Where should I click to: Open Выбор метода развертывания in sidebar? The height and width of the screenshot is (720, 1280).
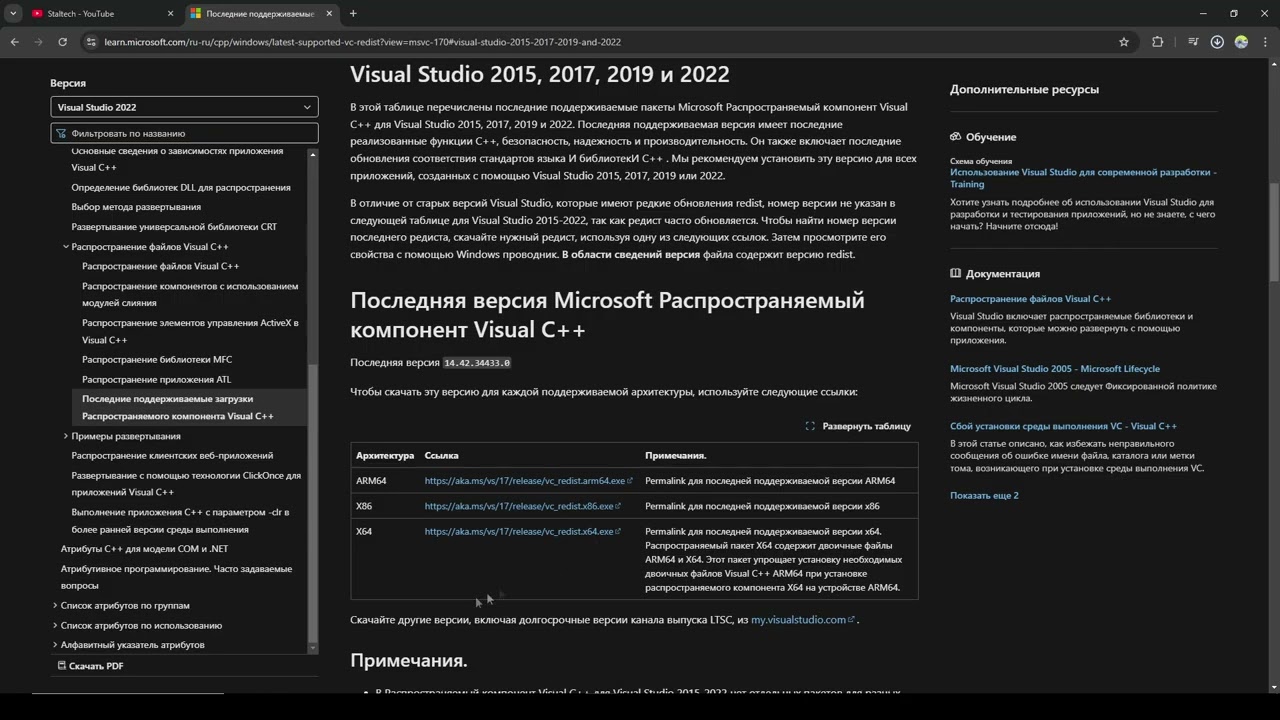tap(136, 207)
